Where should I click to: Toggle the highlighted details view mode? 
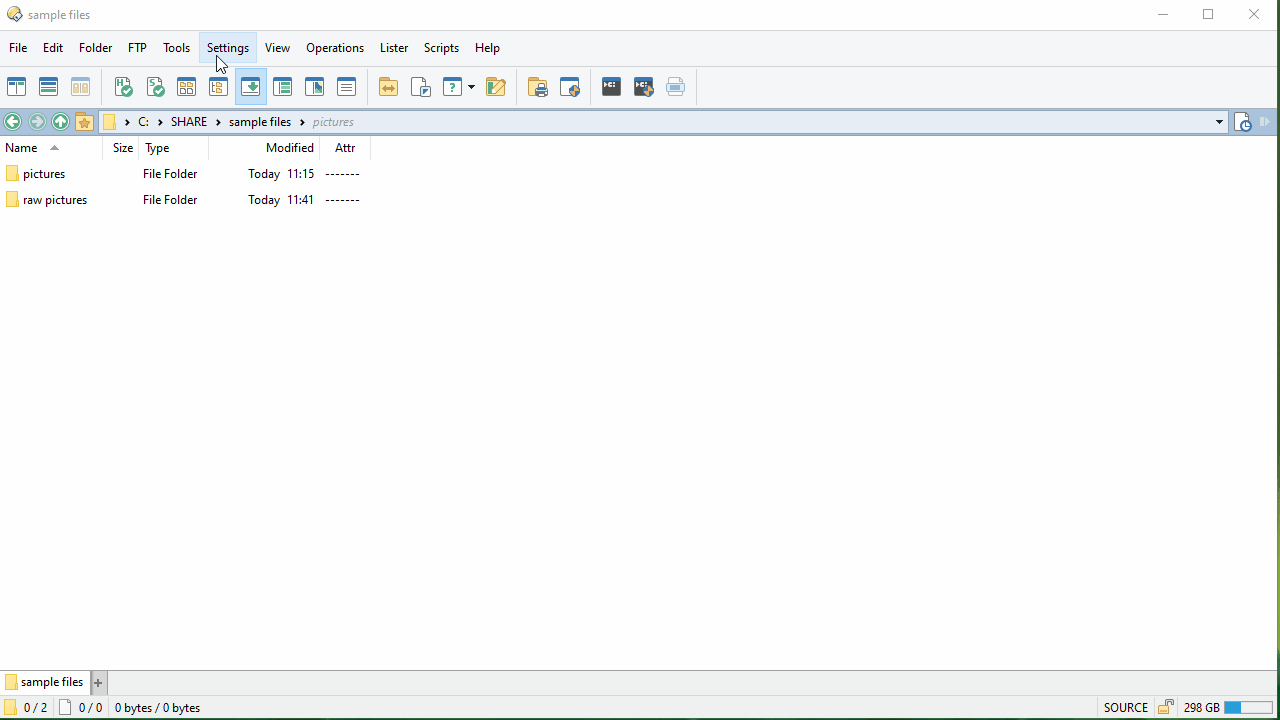tap(250, 87)
